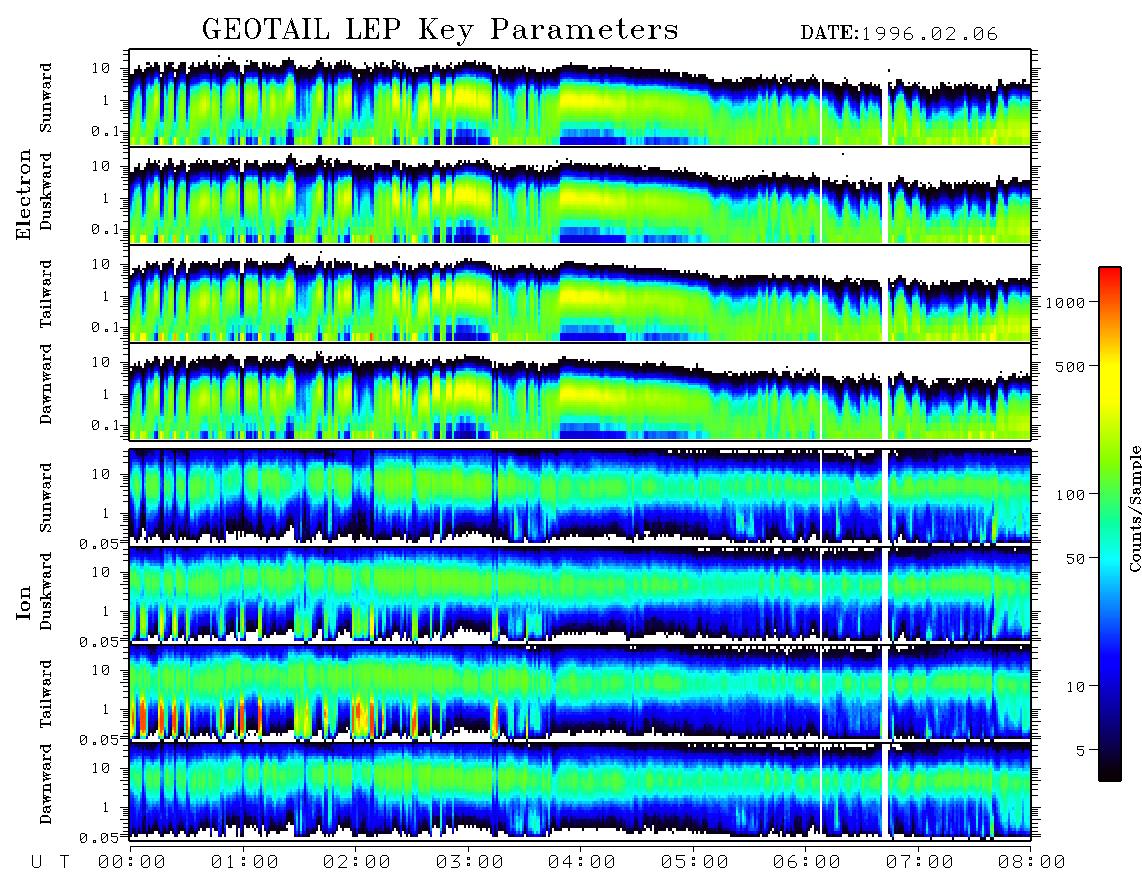The width and height of the screenshot is (1142, 880).
Task: Select the Ion "Sunward" panel label
Action: click(46, 497)
